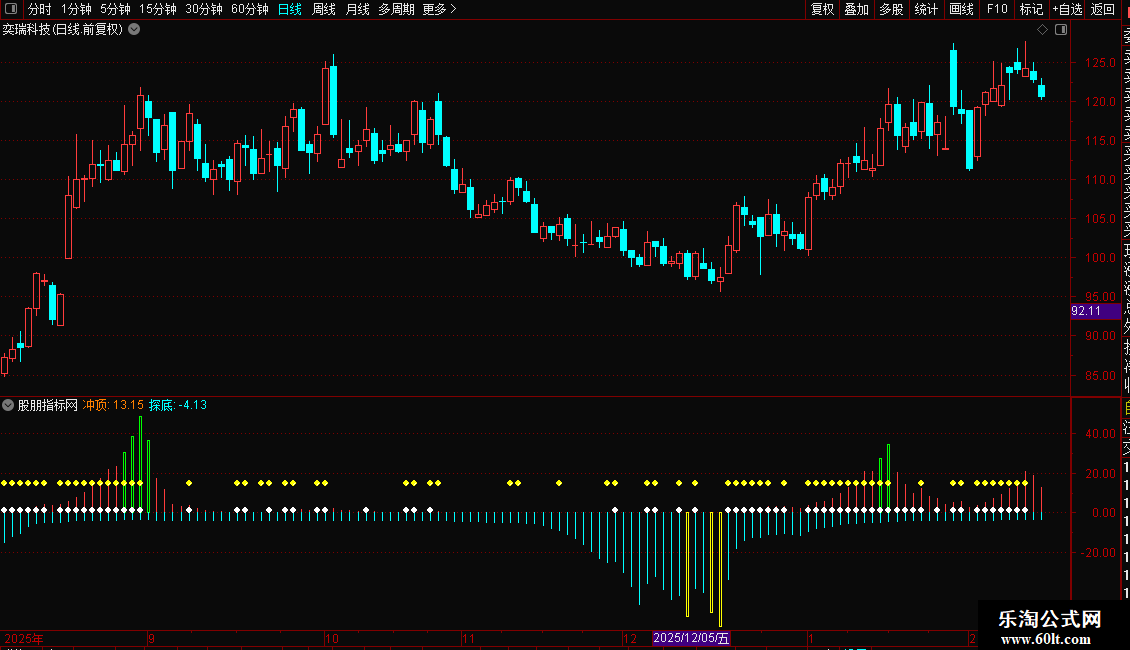1130x650 pixels.
Task: Click the -20.00 indicator axis label
Action: click(x=1098, y=553)
